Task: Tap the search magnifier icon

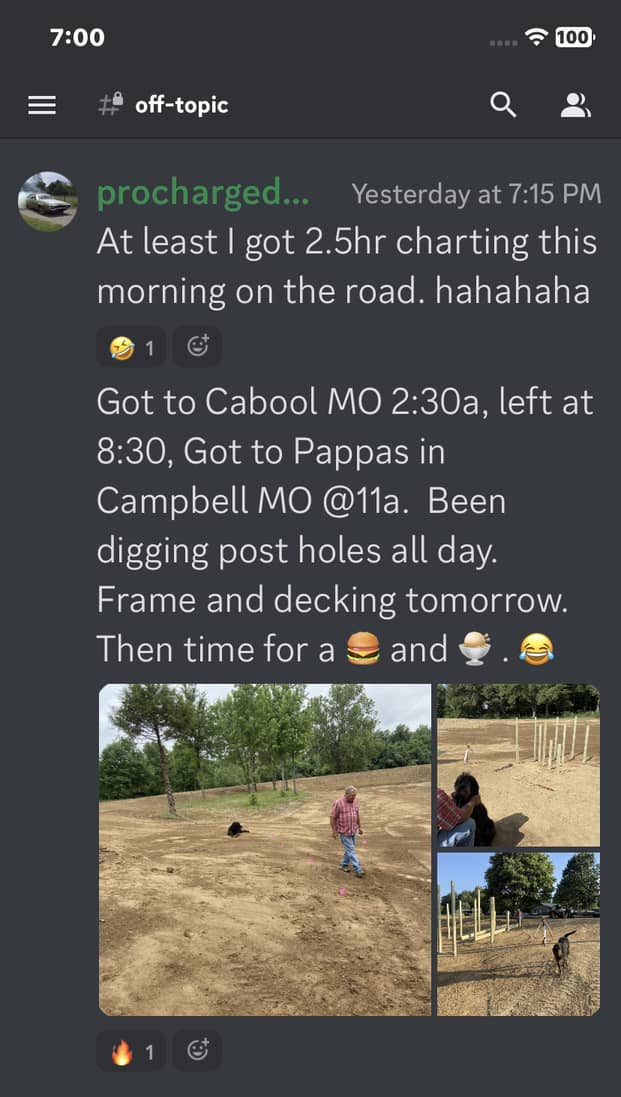Action: (x=503, y=105)
